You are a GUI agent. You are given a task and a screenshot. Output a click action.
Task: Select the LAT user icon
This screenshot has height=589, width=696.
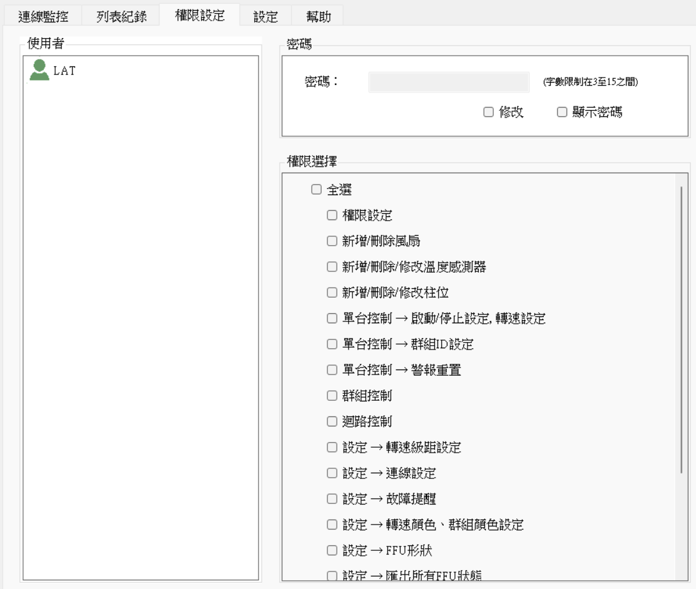coord(40,70)
